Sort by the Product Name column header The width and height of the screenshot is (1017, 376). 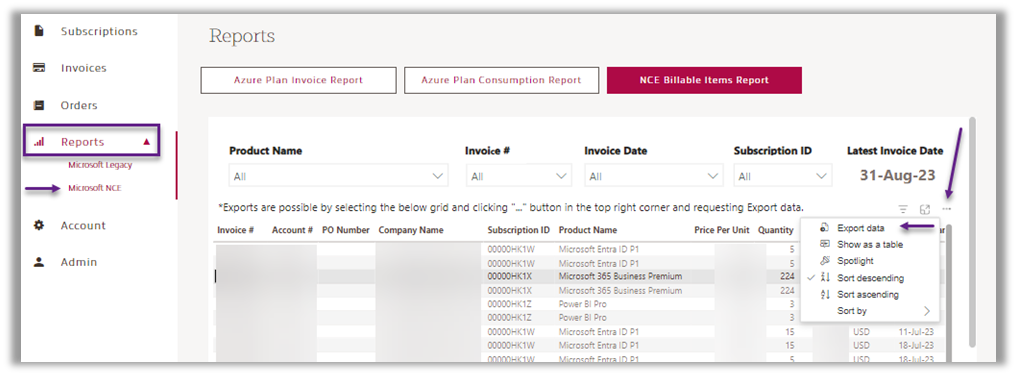click(588, 230)
